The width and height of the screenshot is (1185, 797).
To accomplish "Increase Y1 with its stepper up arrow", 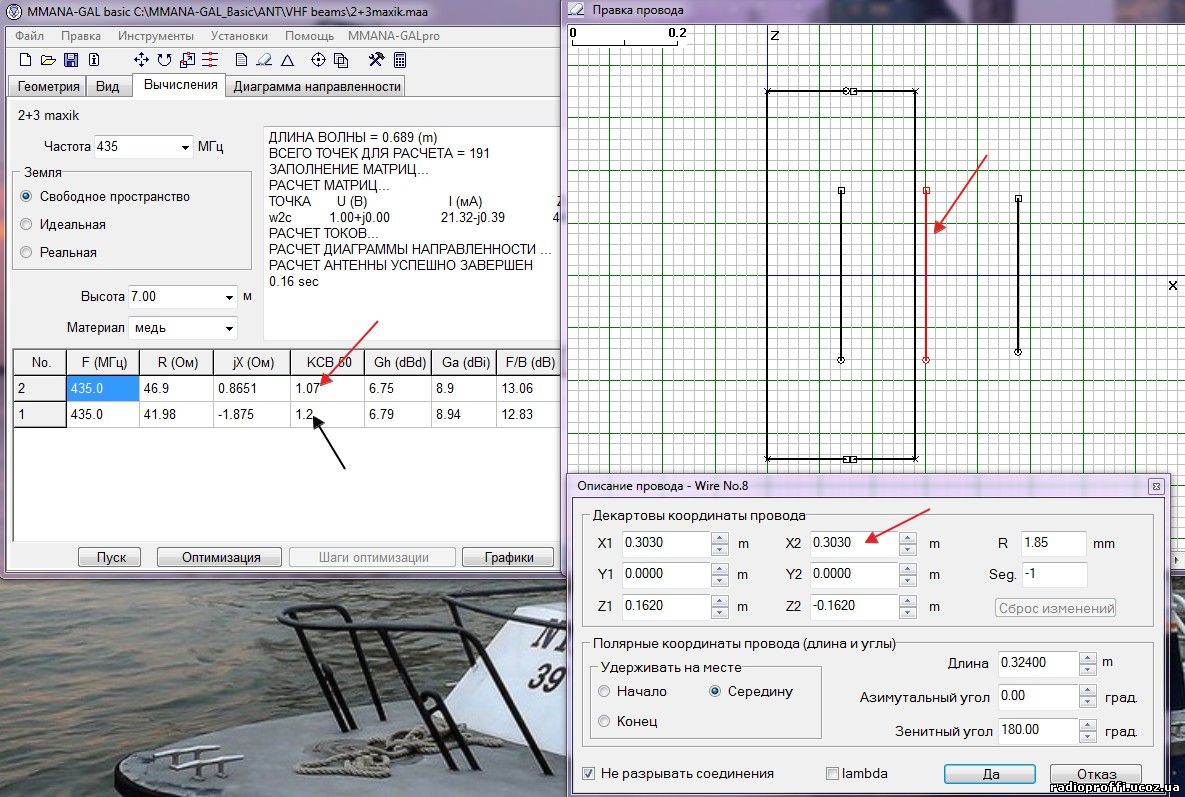I will coord(720,569).
